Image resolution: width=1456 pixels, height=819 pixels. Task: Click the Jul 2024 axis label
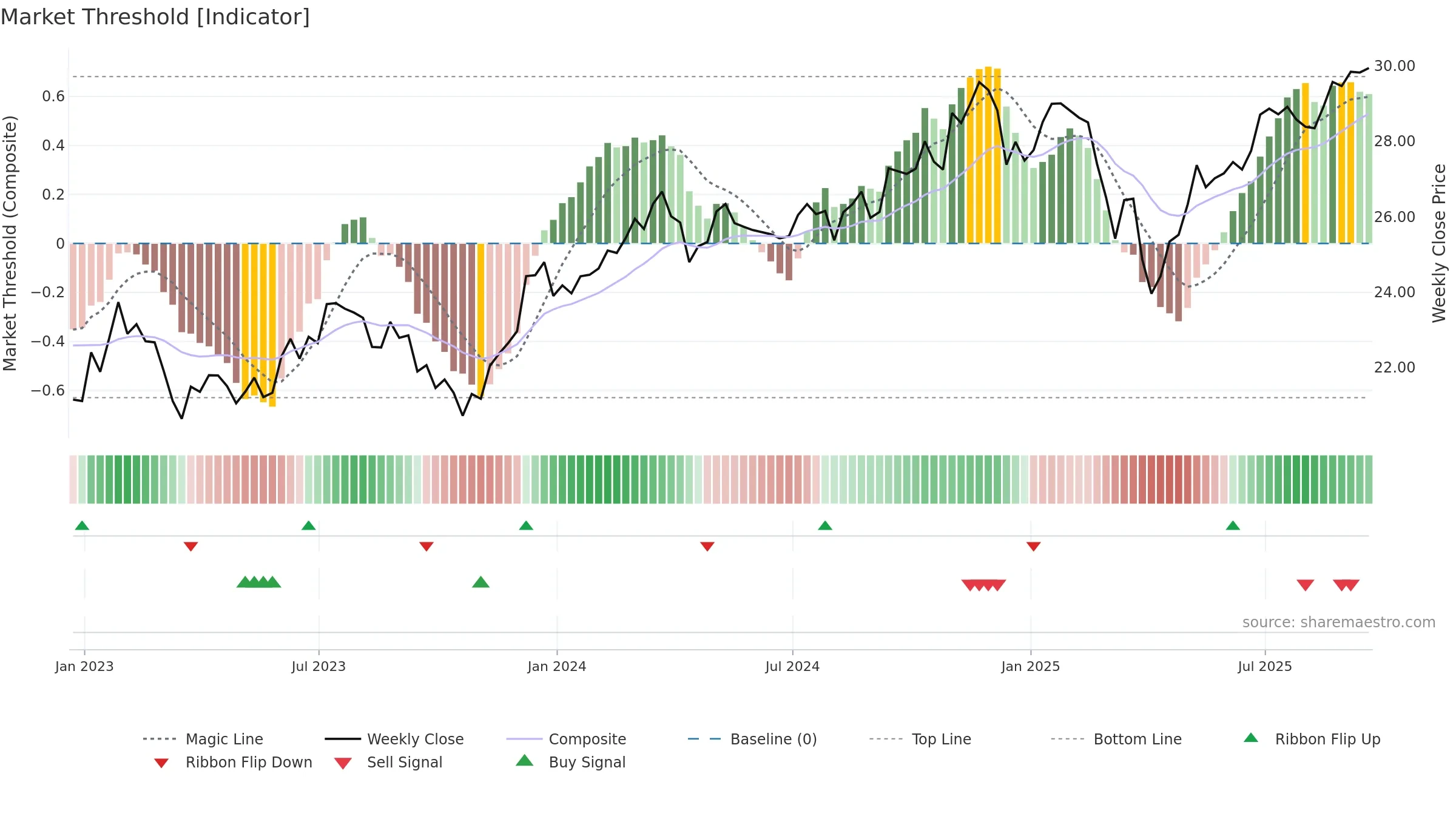(x=792, y=667)
